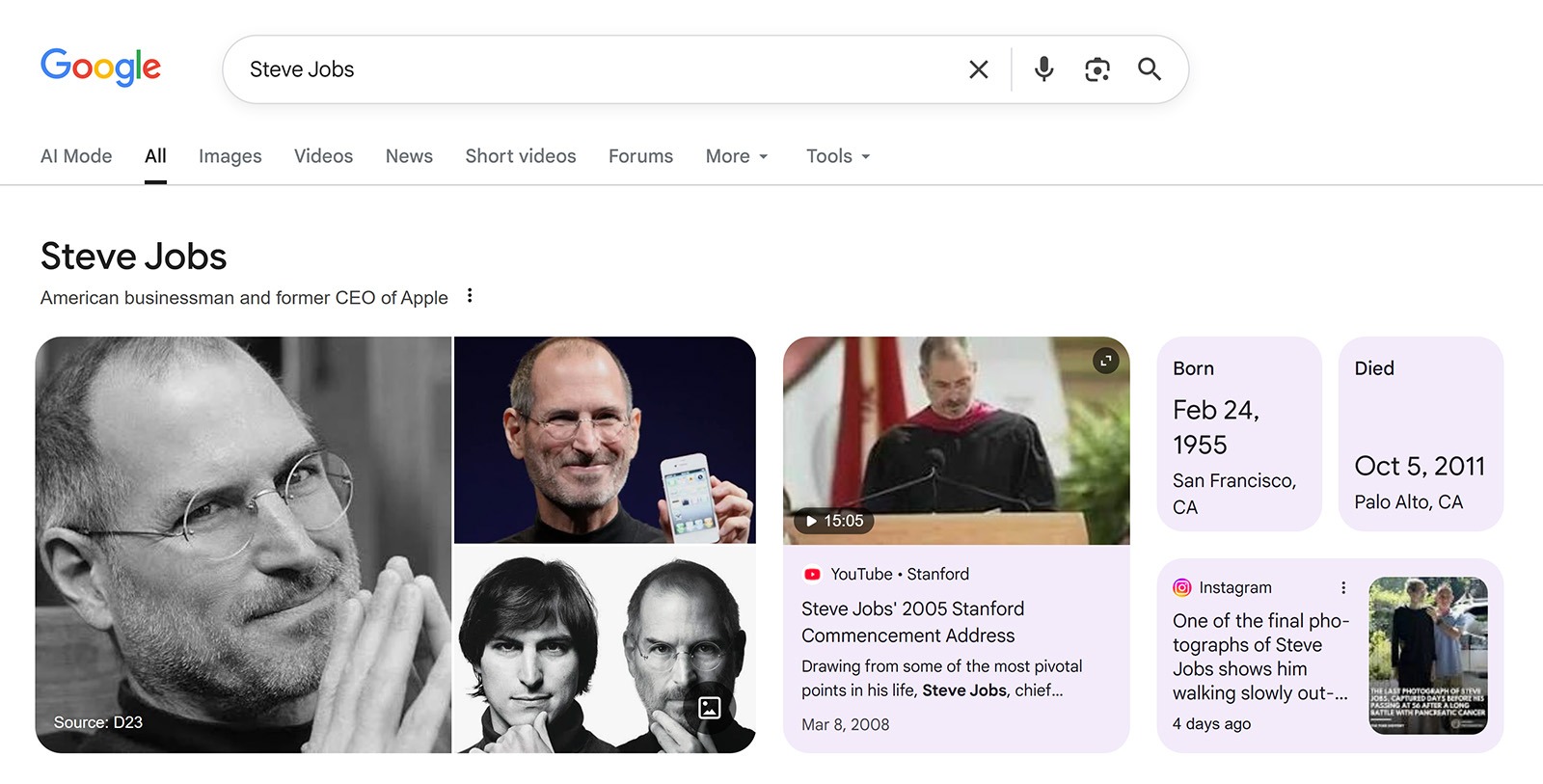Open the three-dot menu on the Instagram card
The image size is (1543, 784).
point(1343,585)
